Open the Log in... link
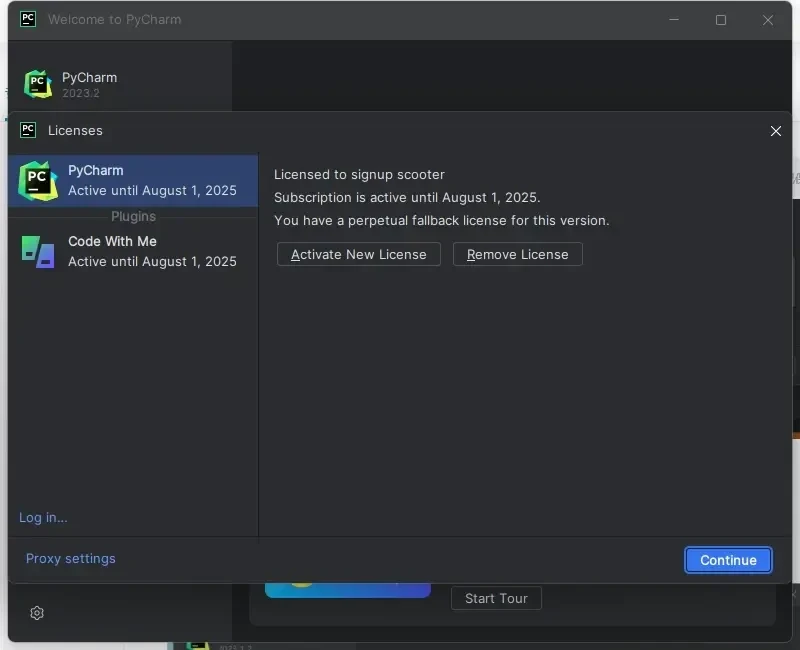This screenshot has height=650, width=800. 43,517
